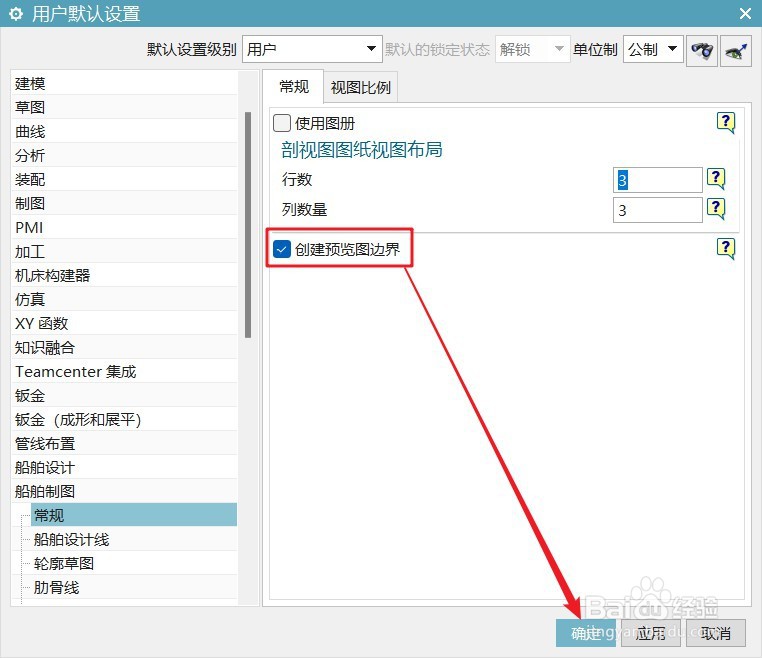Select 仿真 in category list

124,299
